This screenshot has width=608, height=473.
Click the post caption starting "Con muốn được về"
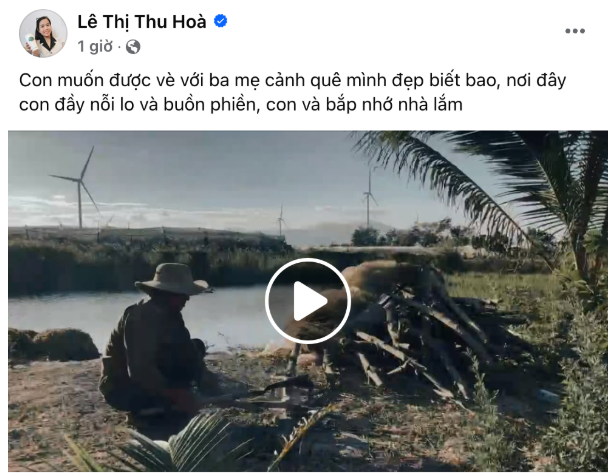[x=293, y=92]
